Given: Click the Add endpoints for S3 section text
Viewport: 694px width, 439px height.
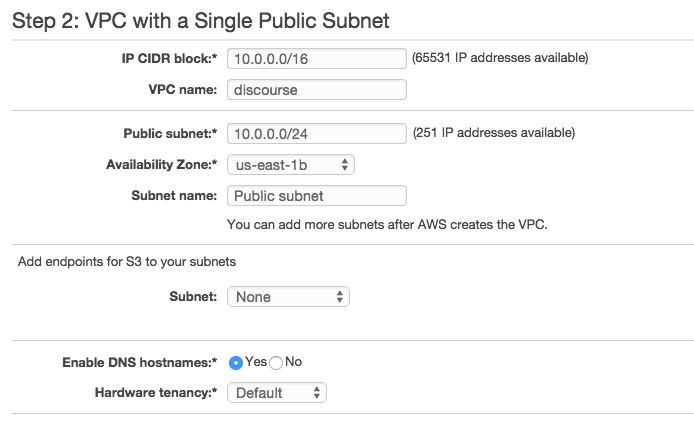Looking at the screenshot, I should (x=127, y=262).
